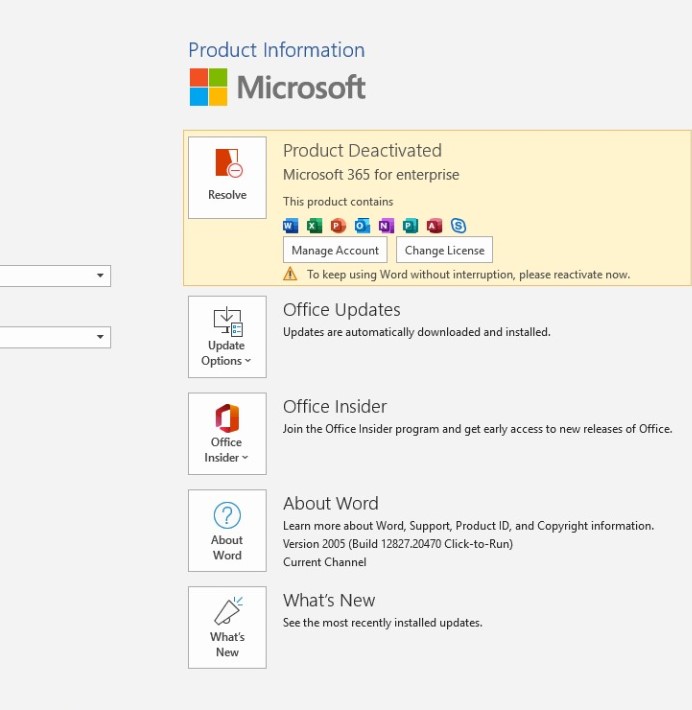This screenshot has height=710, width=692.
Task: Click the Publisher app icon
Action: click(410, 225)
